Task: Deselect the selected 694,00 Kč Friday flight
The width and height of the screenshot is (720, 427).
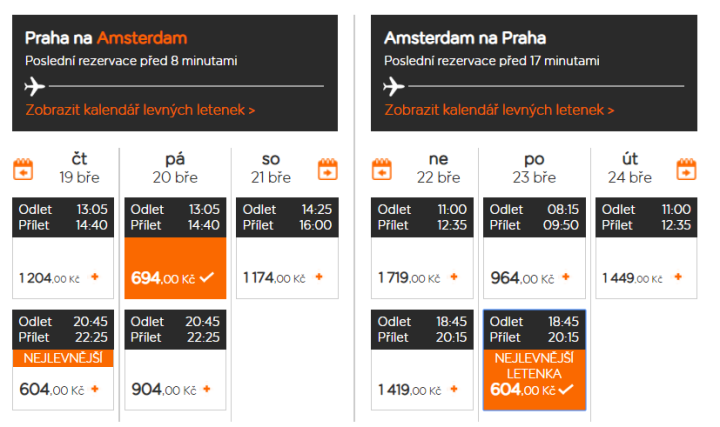Action: (x=175, y=277)
